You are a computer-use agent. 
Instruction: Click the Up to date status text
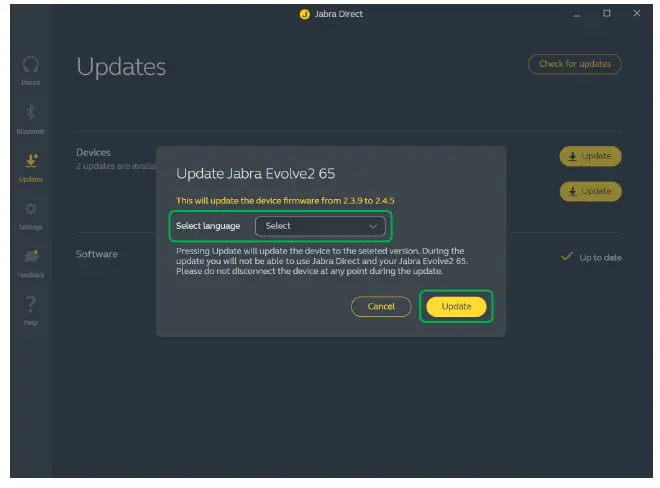coord(600,258)
